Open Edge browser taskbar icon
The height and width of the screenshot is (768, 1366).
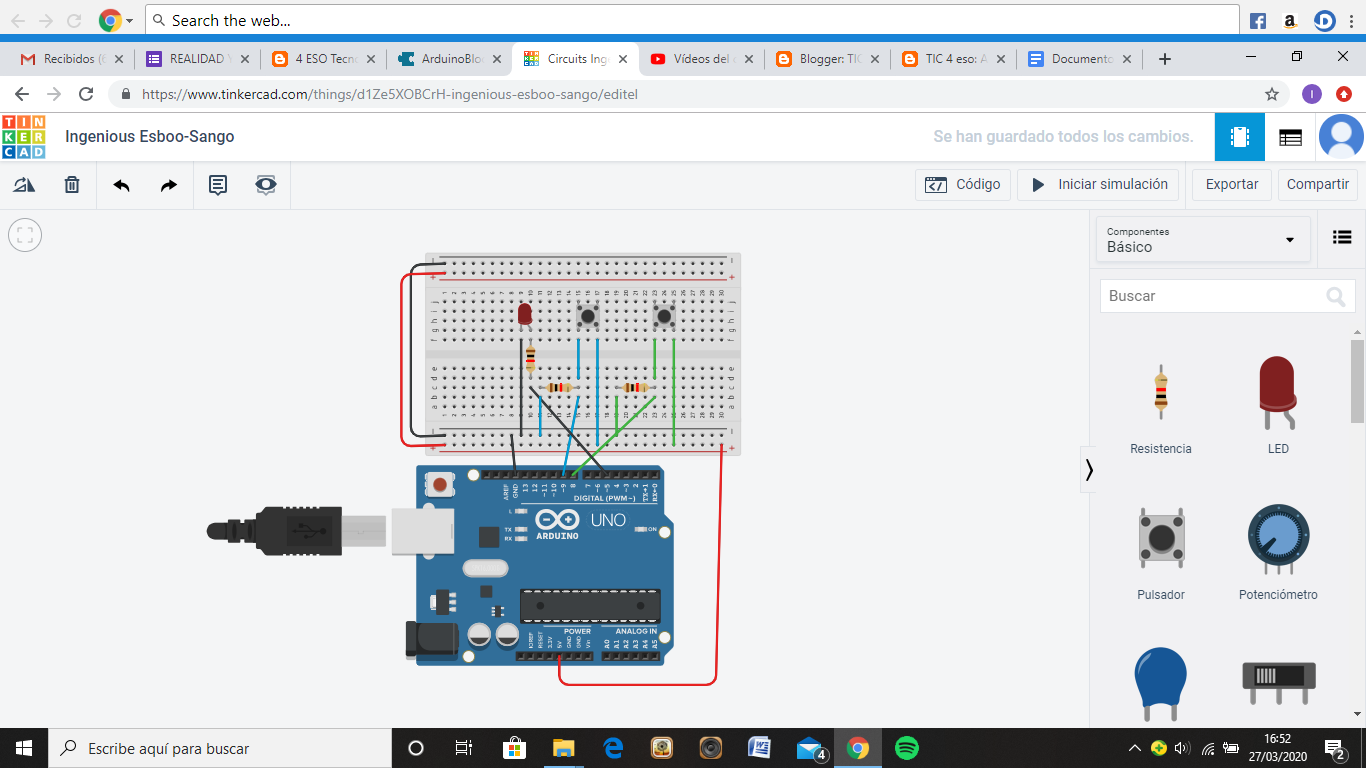point(613,748)
